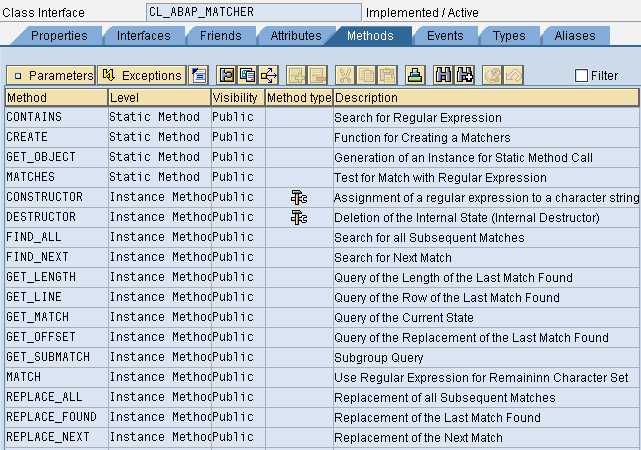Screen dimensions: 641x450
Task: Click 'Query of the Current State' description
Action: [x=404, y=318]
